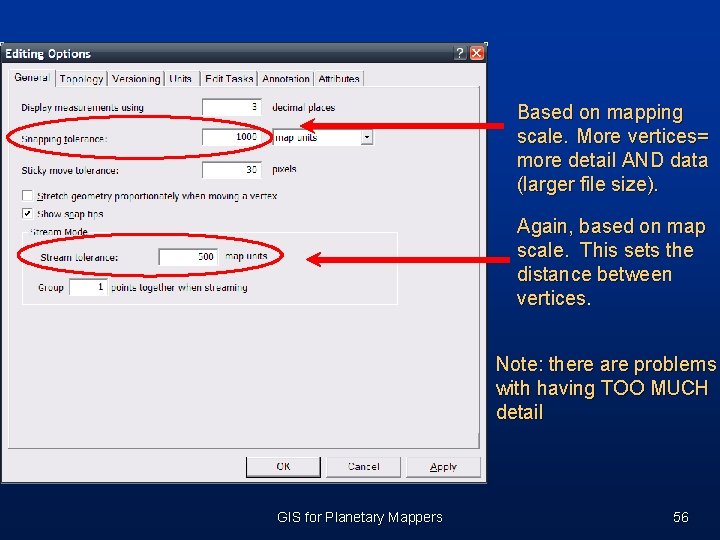
Task: Click the slide number 56
Action: tap(681, 517)
